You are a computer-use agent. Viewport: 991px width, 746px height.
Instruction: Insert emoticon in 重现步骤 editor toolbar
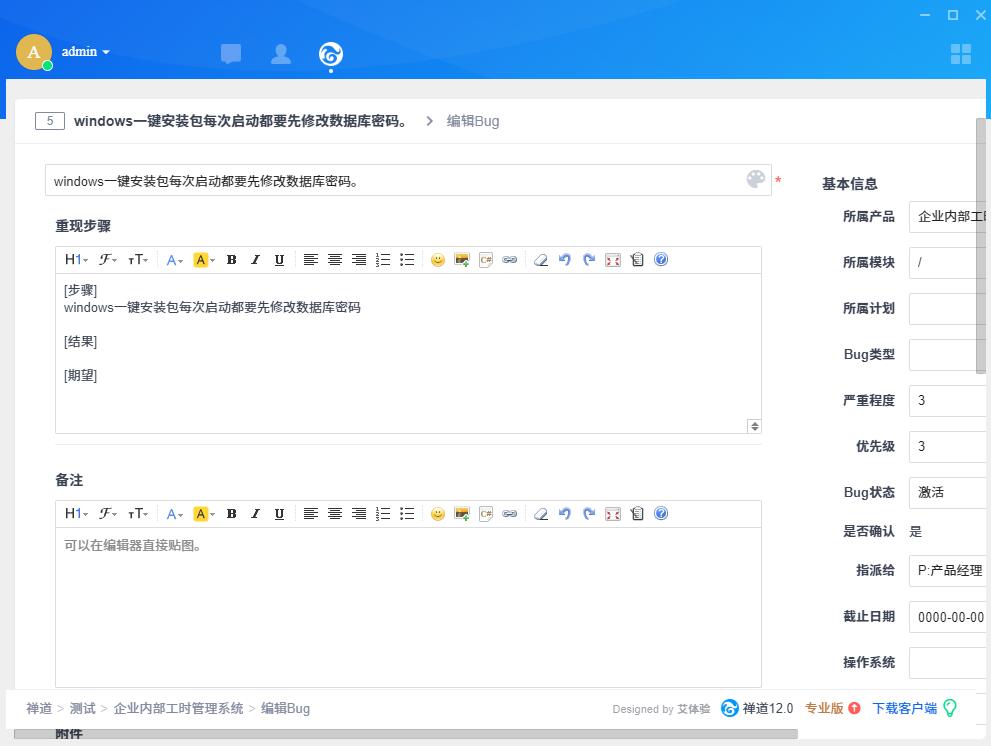[x=438, y=260]
